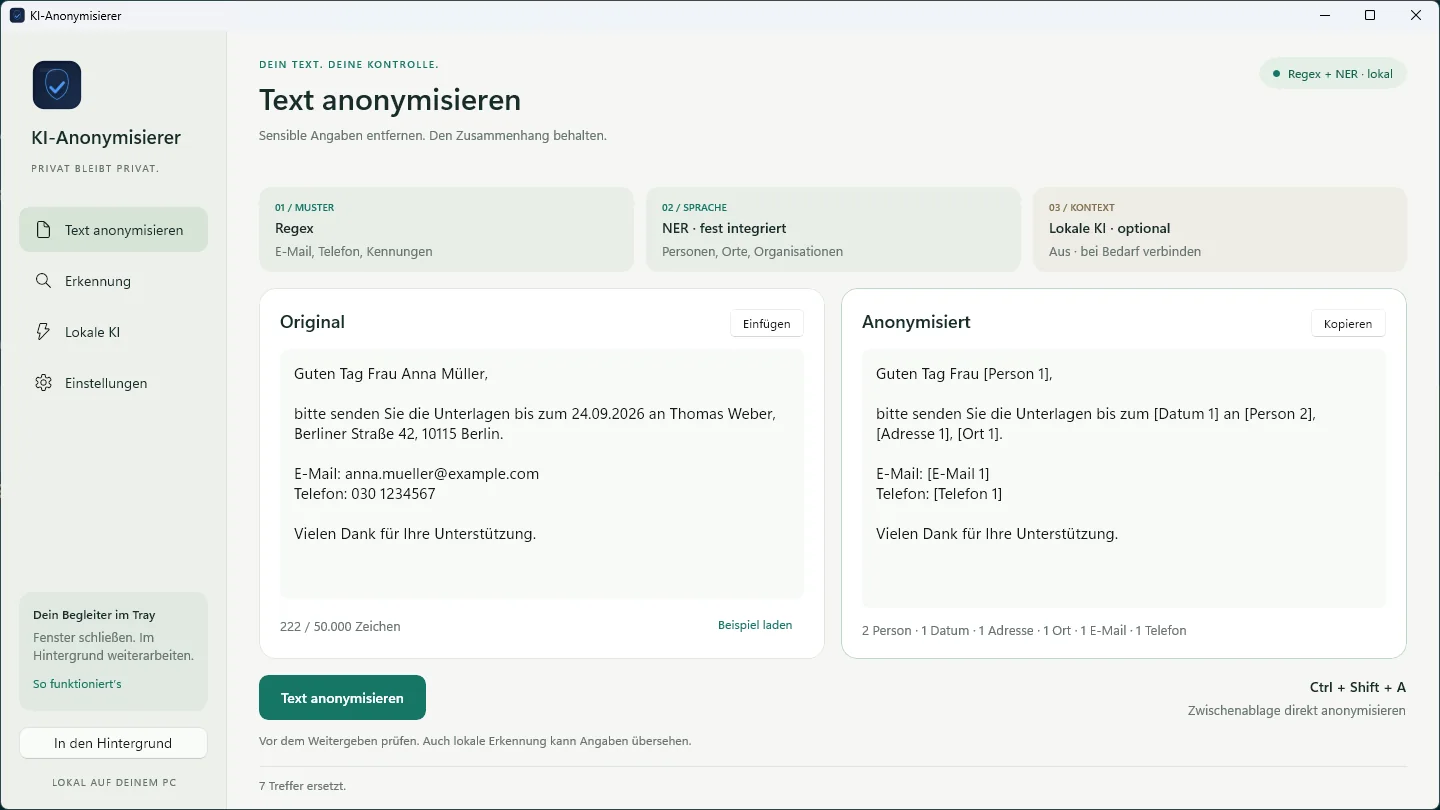Open the Lokale KI page
Viewport: 1440px width, 810px height.
point(113,332)
